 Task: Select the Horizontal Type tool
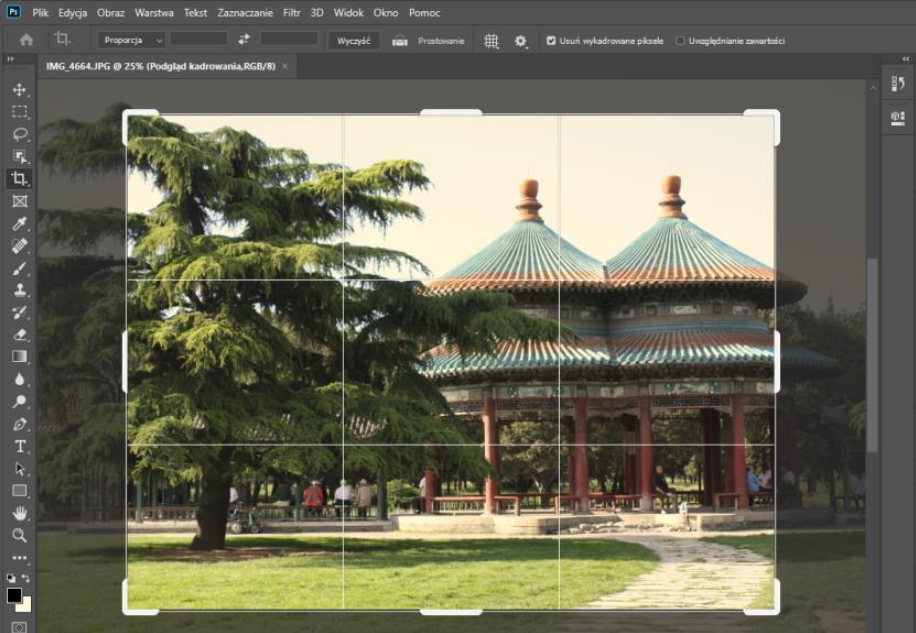pos(19,446)
